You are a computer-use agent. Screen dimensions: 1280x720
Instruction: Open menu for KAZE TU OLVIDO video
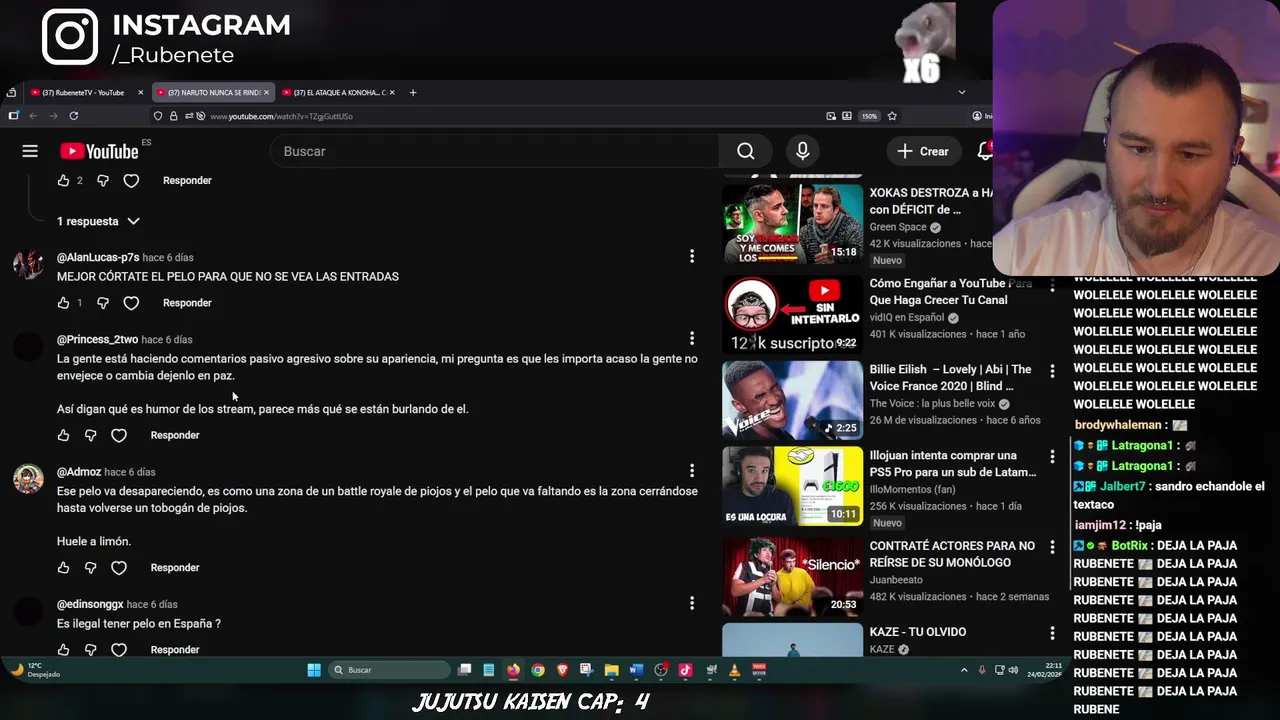pyautogui.click(x=1052, y=633)
